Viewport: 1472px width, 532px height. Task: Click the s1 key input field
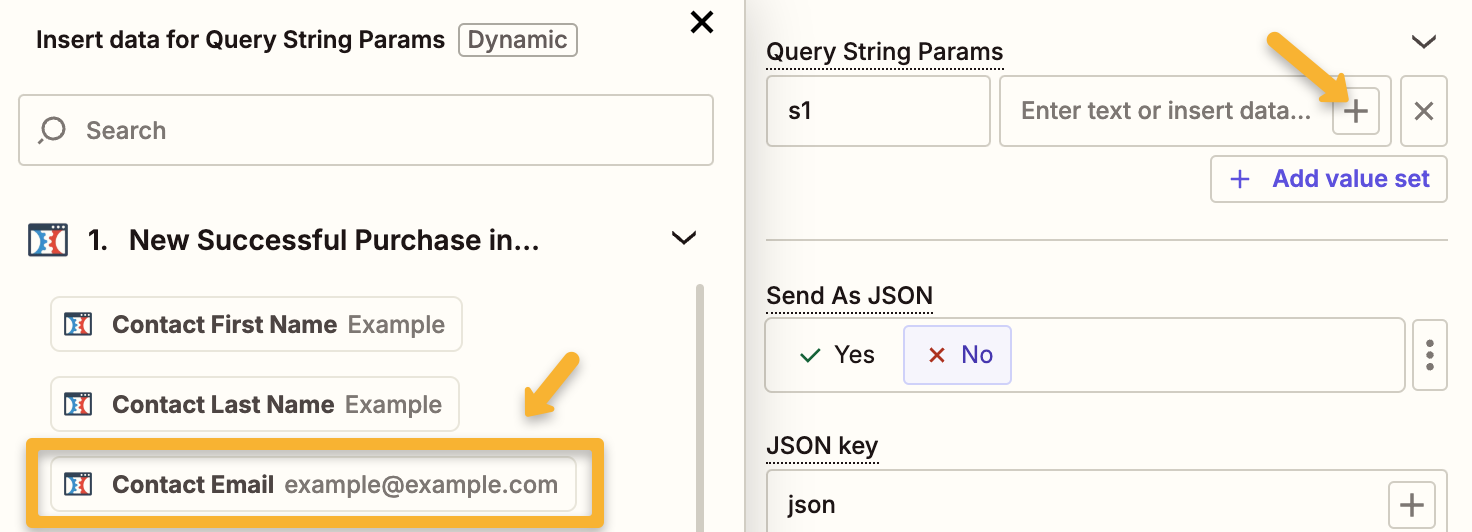click(877, 111)
